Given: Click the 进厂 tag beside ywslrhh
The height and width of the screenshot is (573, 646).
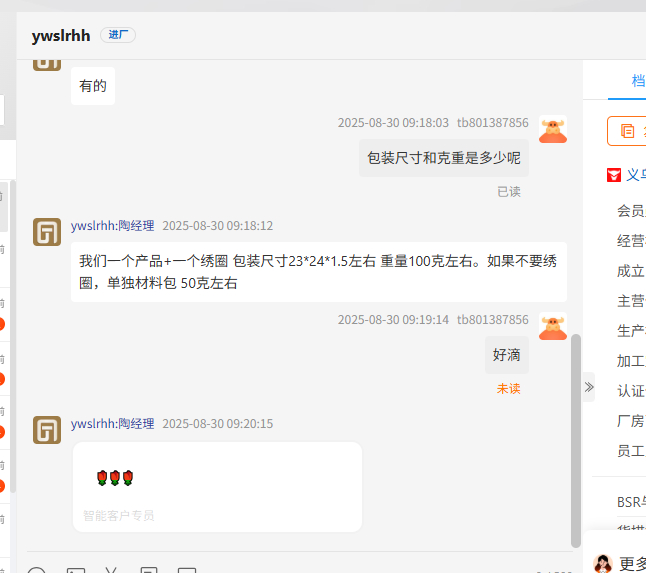Looking at the screenshot, I should (x=118, y=35).
